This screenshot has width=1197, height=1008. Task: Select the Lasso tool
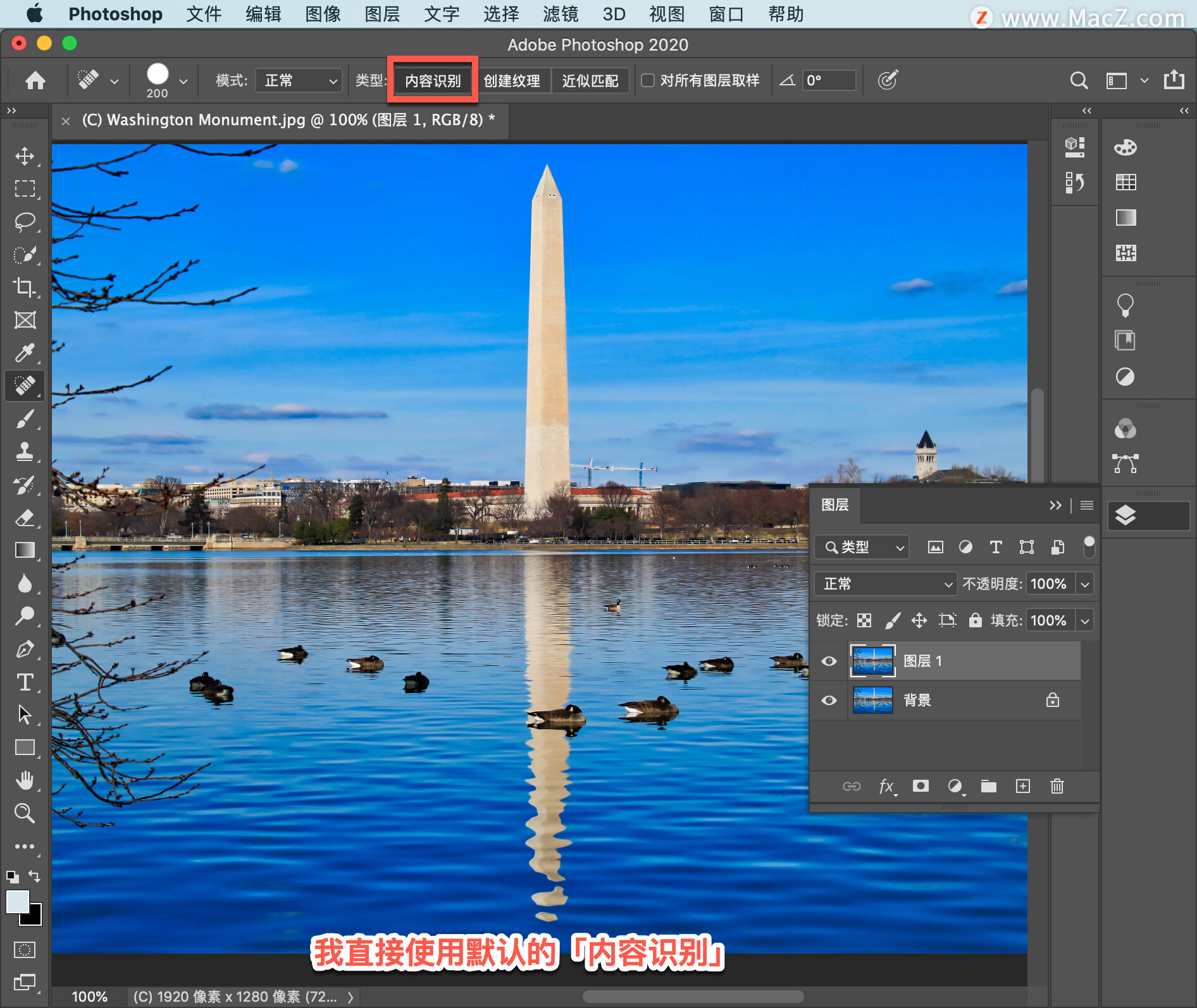click(x=25, y=221)
